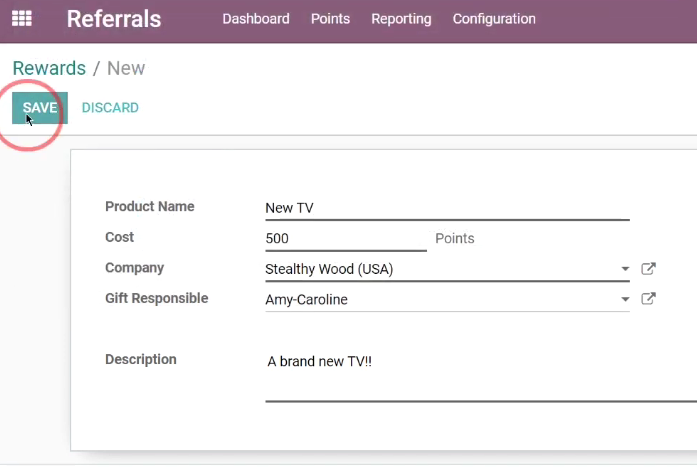
Task: Open the Configuration menu
Action: click(x=494, y=19)
